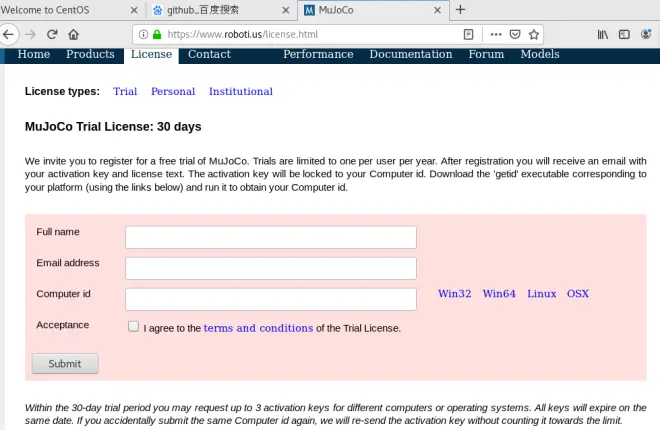Select the Institutional license type link
The width and height of the screenshot is (660, 430).
pyautogui.click(x=241, y=91)
